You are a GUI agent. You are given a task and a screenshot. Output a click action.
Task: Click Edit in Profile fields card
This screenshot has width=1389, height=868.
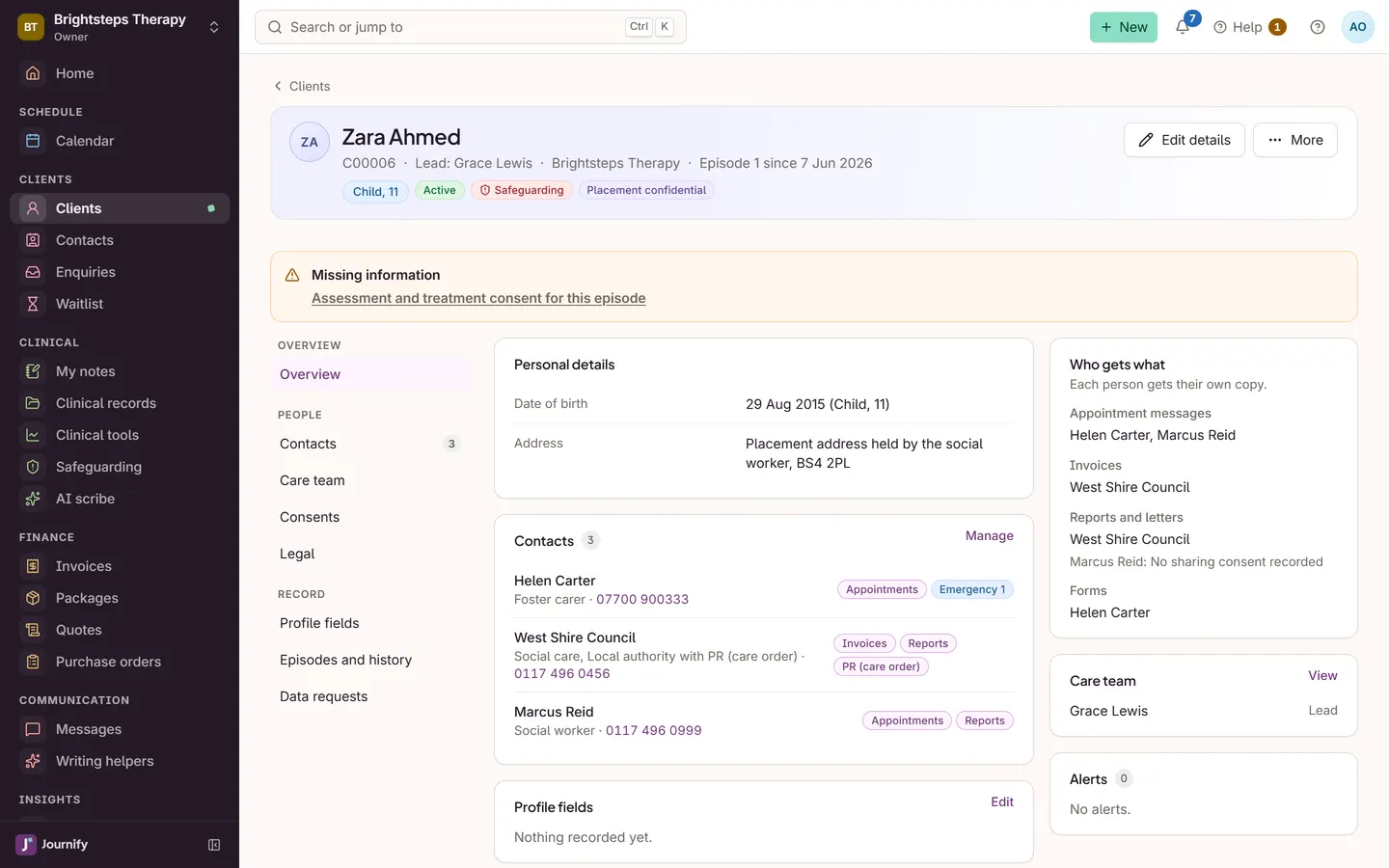click(1002, 801)
